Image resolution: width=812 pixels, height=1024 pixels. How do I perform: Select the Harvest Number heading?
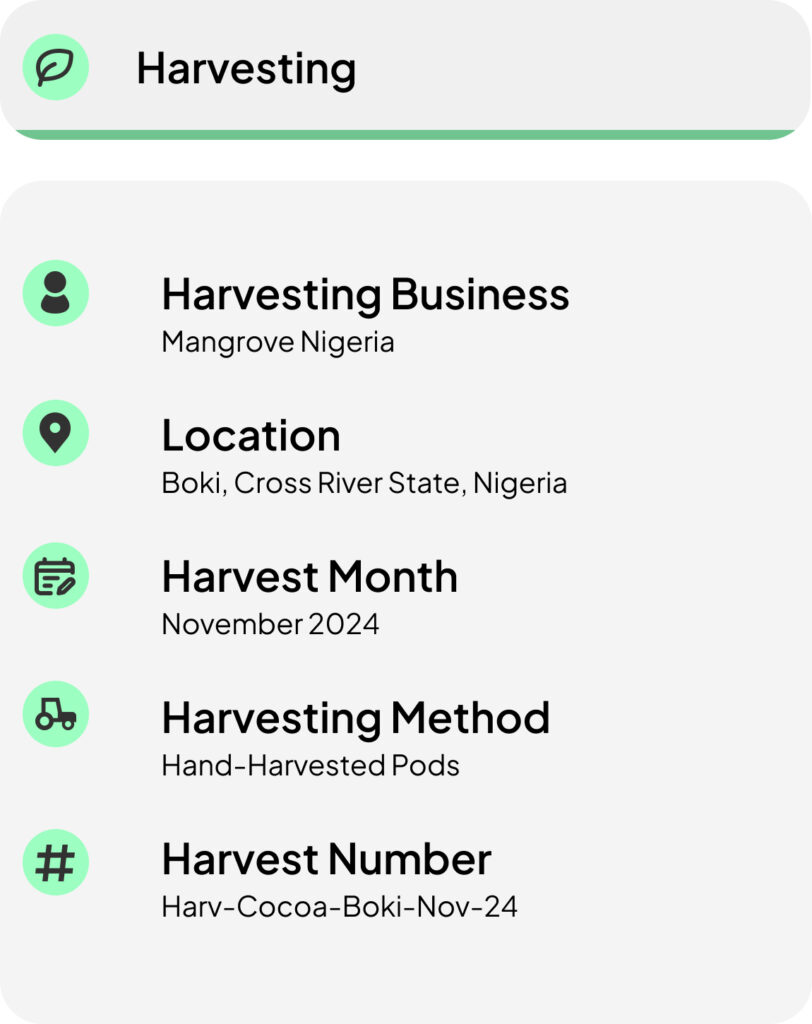(x=326, y=859)
